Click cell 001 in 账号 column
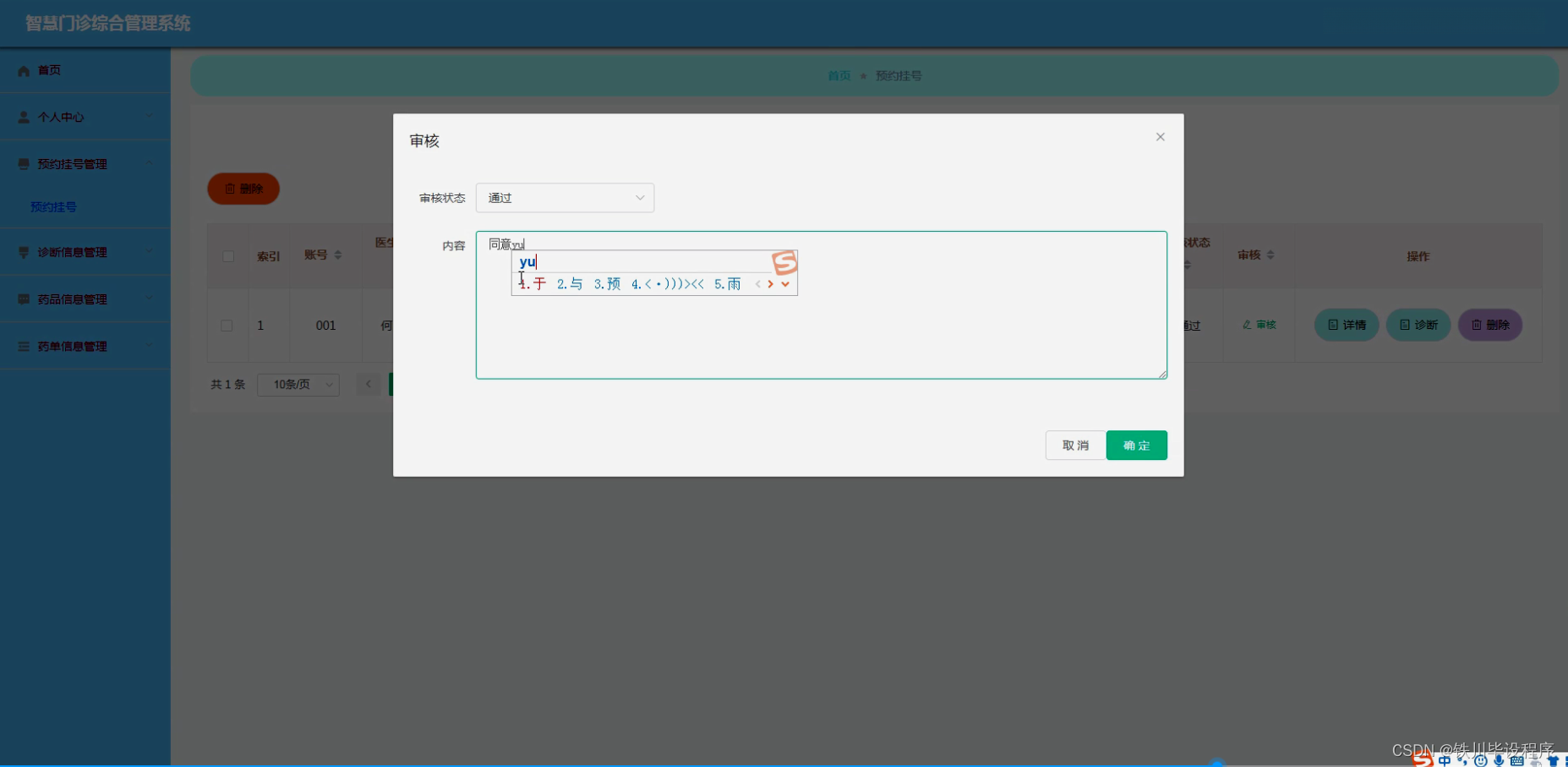Screen dimensions: 1568x767 click(x=325, y=326)
